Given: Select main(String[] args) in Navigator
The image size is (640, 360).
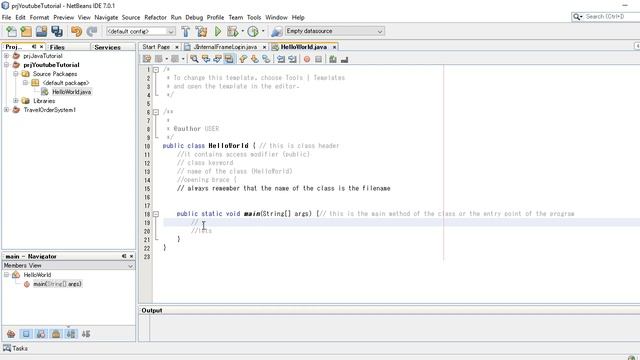Looking at the screenshot, I should [57, 284].
